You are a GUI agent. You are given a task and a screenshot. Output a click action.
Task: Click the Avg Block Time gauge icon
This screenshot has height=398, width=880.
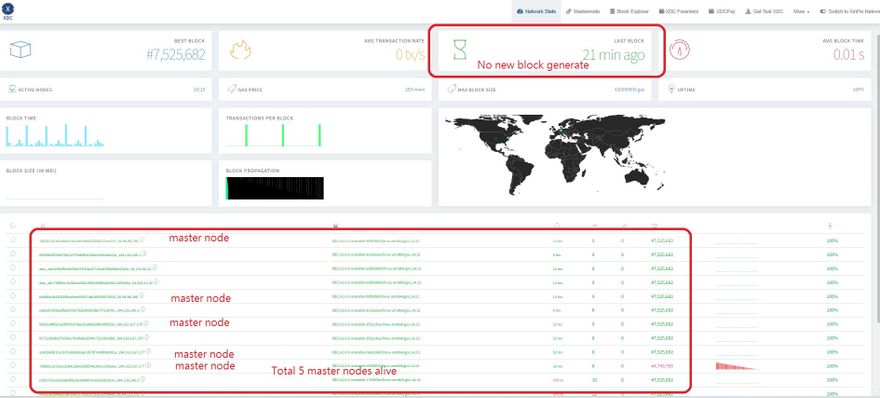[x=680, y=49]
